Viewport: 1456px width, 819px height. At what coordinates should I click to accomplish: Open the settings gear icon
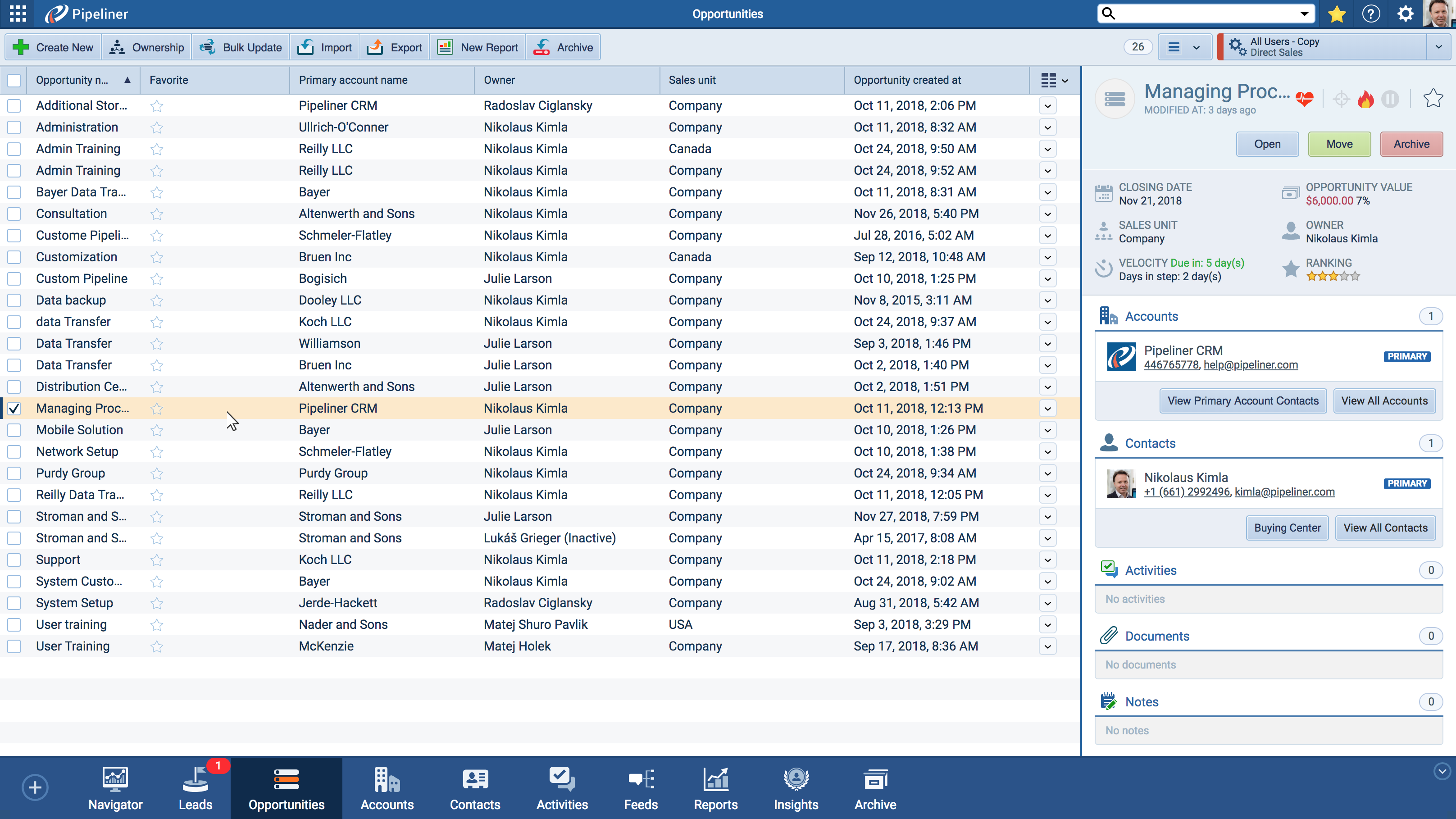(x=1405, y=14)
